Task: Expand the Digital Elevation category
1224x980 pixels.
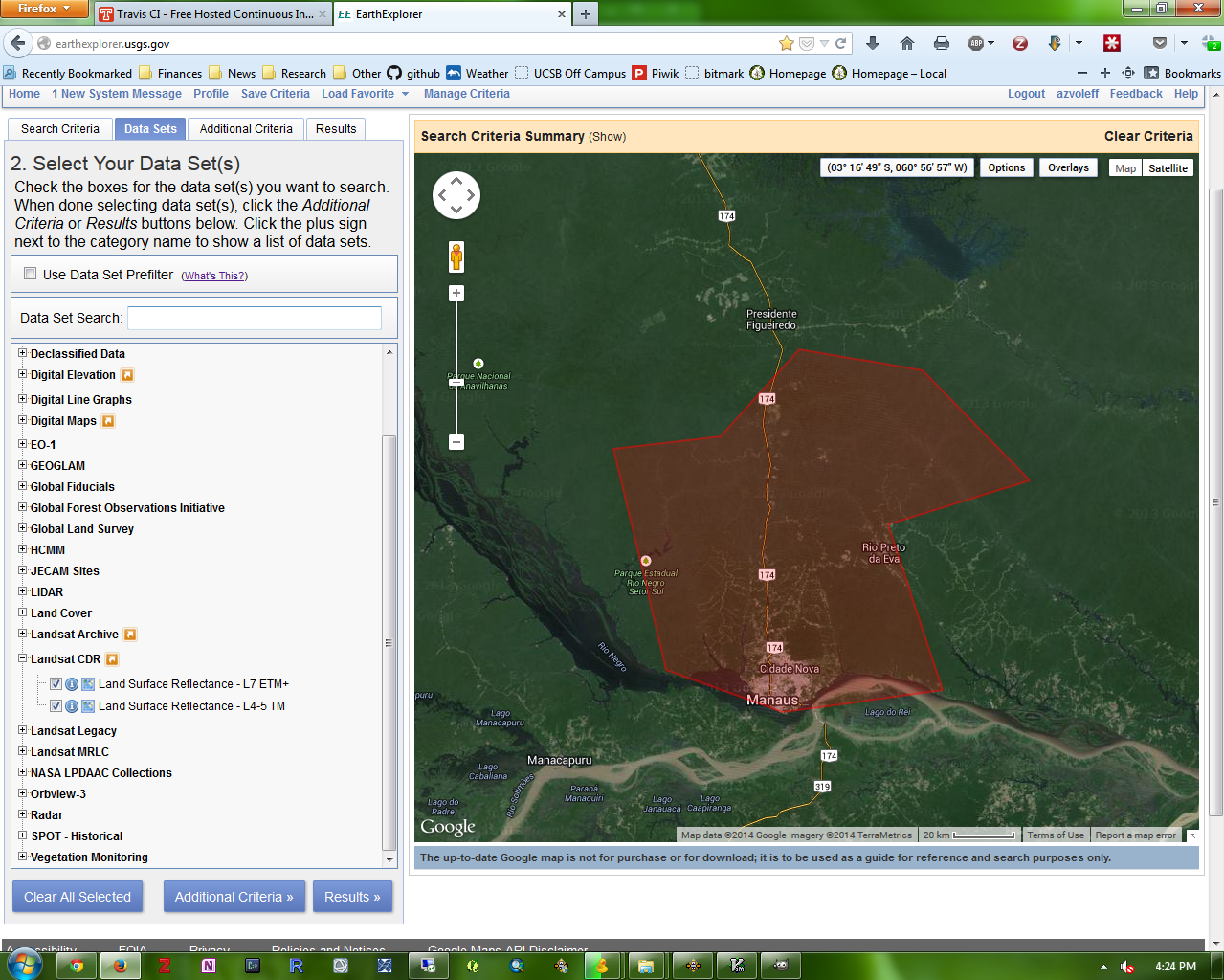Action: point(22,374)
